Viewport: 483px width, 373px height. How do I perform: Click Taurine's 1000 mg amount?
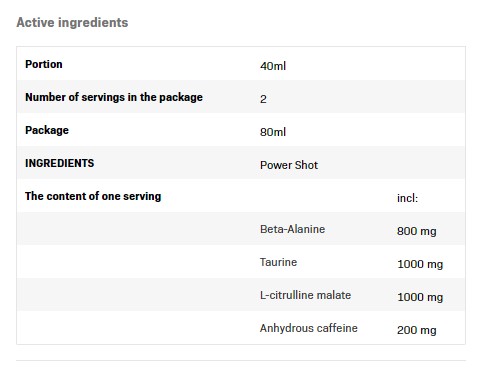point(420,264)
